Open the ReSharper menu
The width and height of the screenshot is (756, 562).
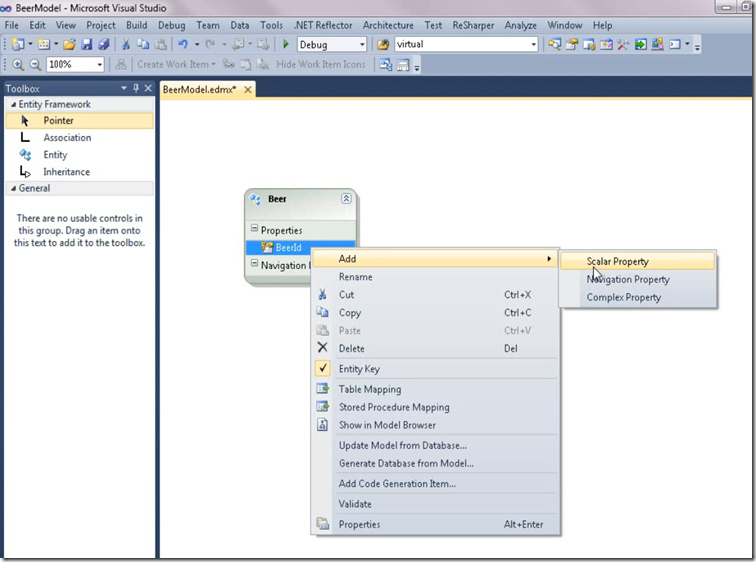pos(473,25)
